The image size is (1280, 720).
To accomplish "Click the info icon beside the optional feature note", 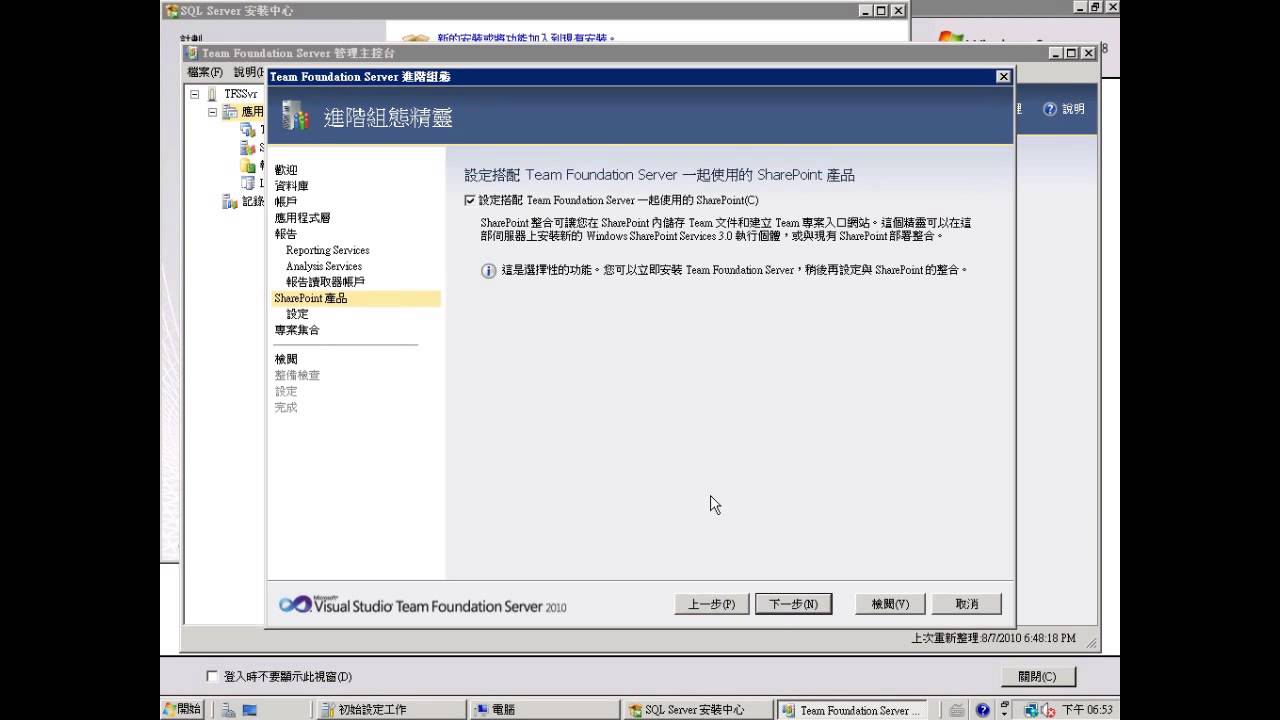I will tap(489, 271).
